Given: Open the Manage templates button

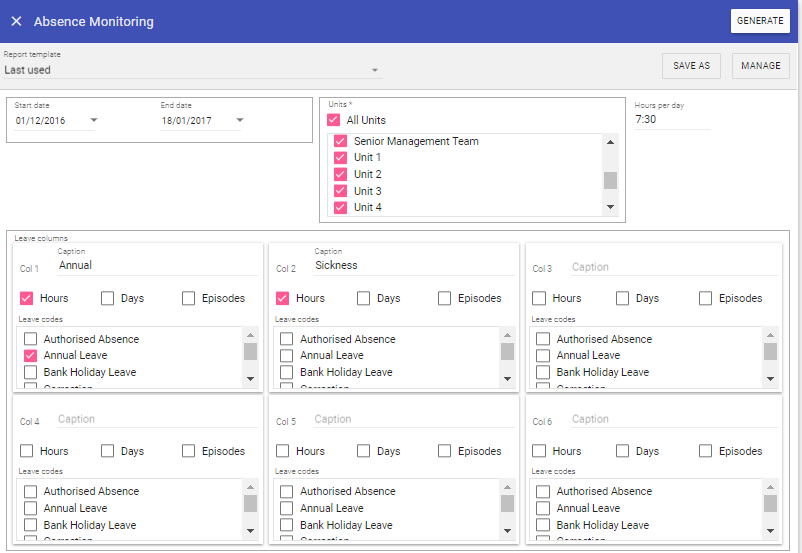Looking at the screenshot, I should [761, 66].
